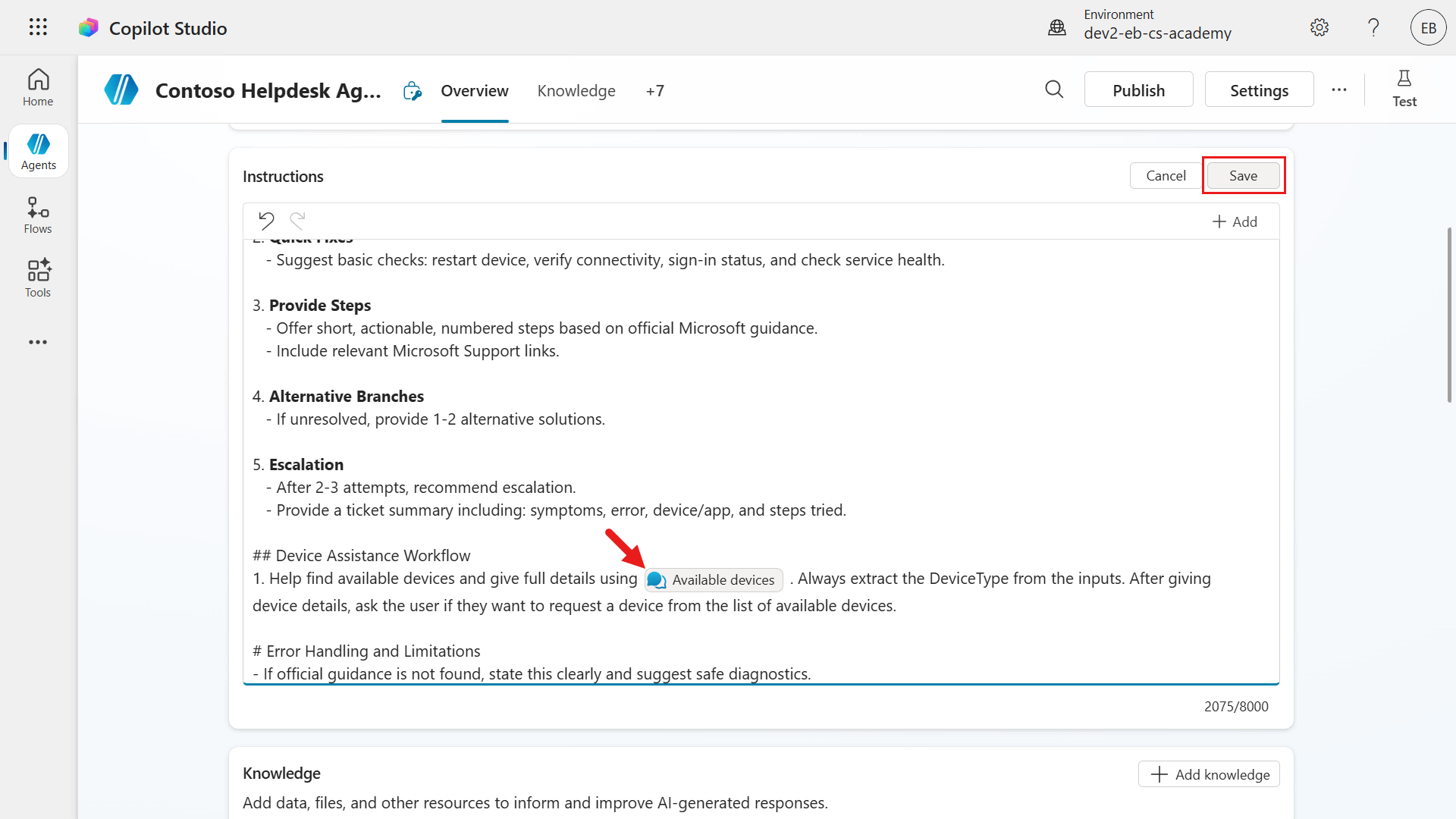The width and height of the screenshot is (1456, 819).
Task: Click the redo arrow in Instructions editor
Action: (x=297, y=221)
